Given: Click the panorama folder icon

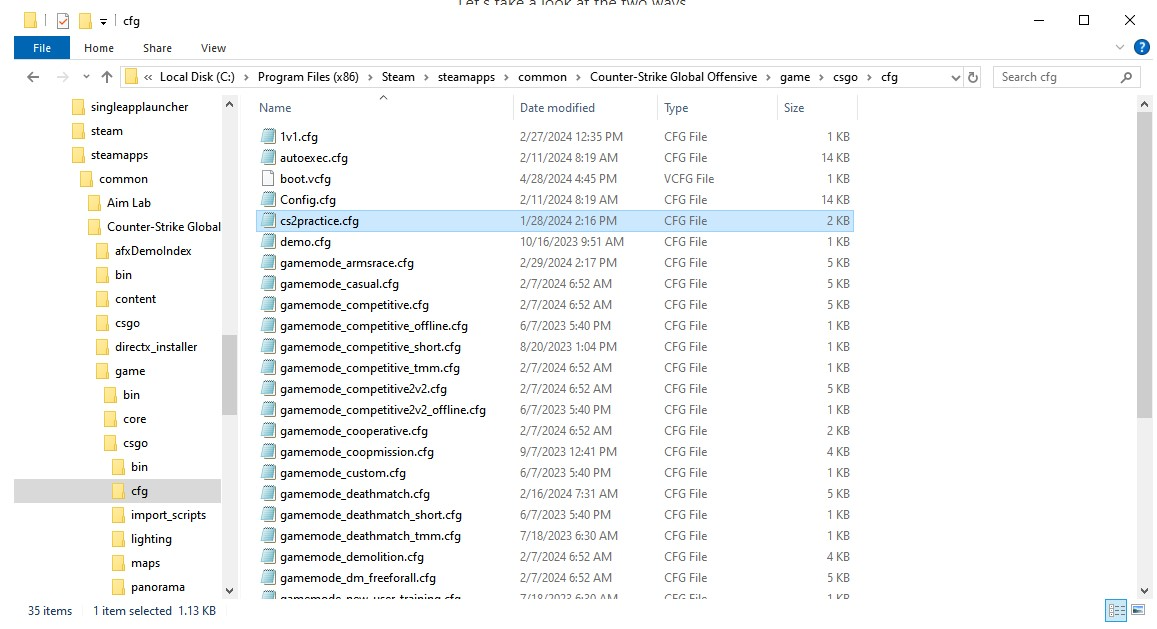Looking at the screenshot, I should click(118, 587).
